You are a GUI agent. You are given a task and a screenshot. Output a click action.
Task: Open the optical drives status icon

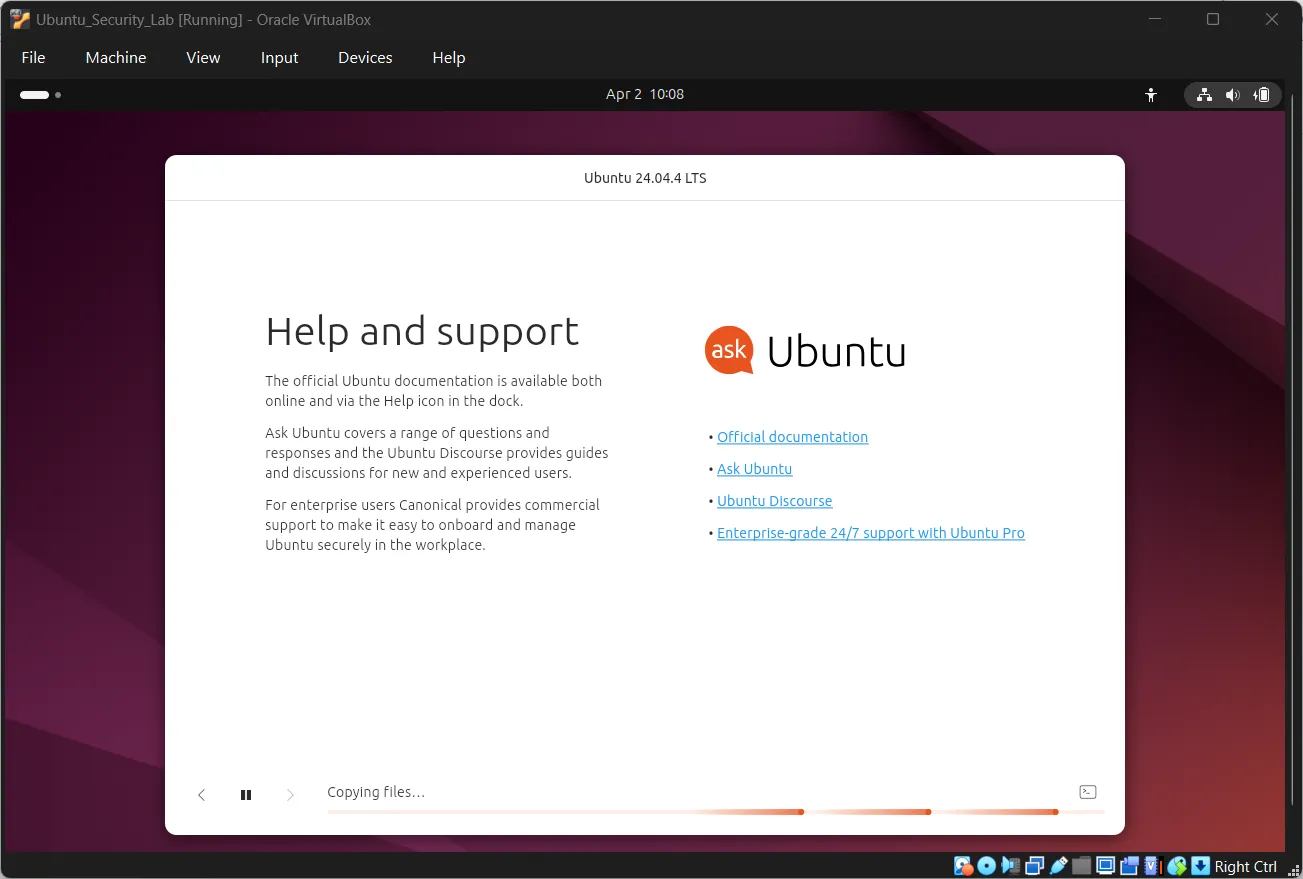(985, 865)
